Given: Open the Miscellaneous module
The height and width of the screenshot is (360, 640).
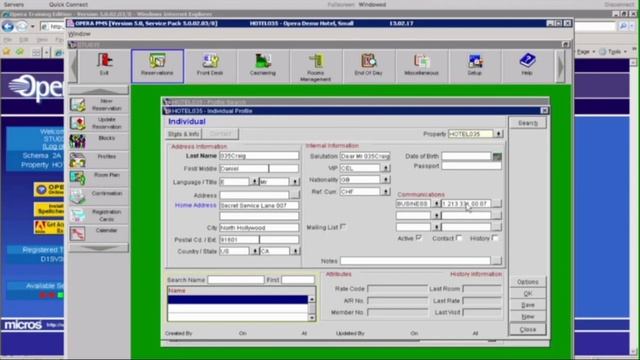Looking at the screenshot, I should click(421, 65).
